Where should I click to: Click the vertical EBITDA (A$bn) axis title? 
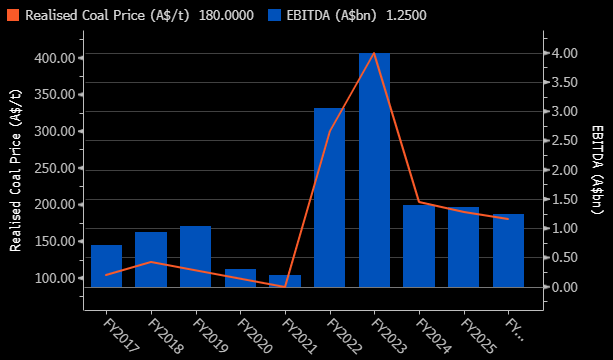pos(597,170)
